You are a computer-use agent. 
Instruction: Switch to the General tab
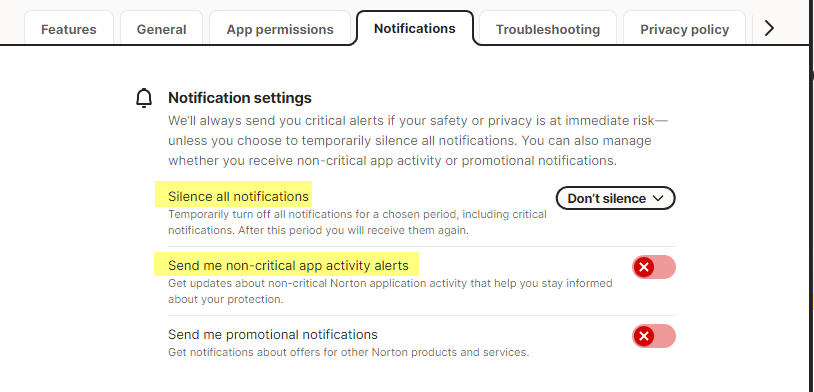[161, 29]
